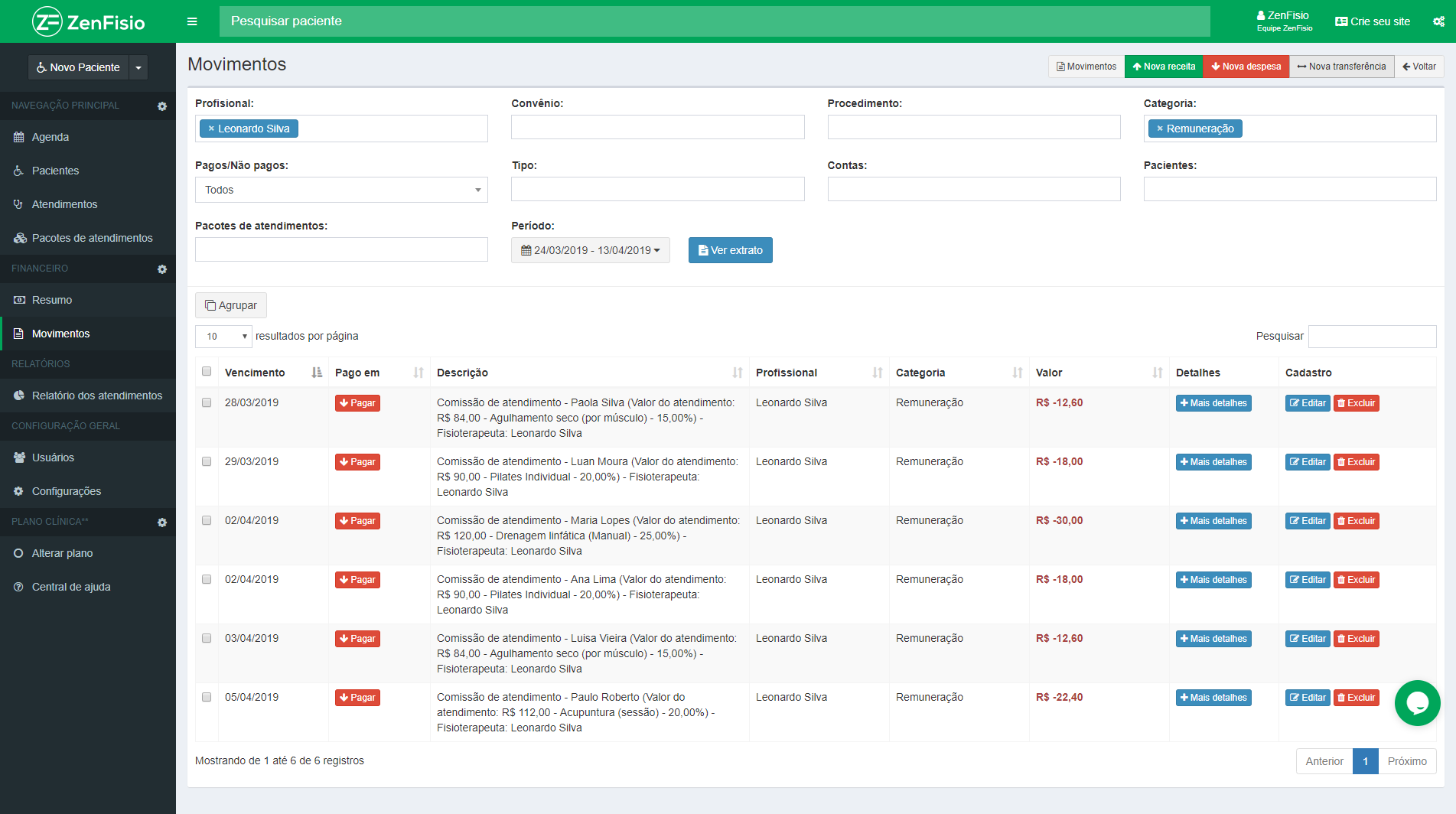Sort by the Descrição column sort icon

click(738, 373)
